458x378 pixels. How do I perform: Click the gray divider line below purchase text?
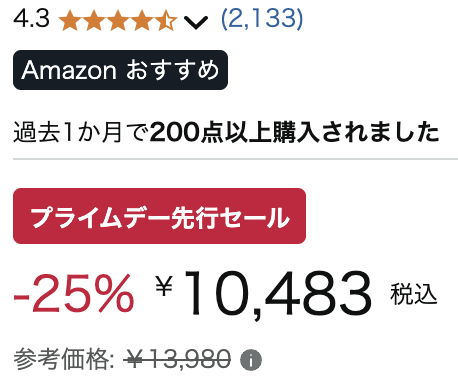click(x=235, y=159)
